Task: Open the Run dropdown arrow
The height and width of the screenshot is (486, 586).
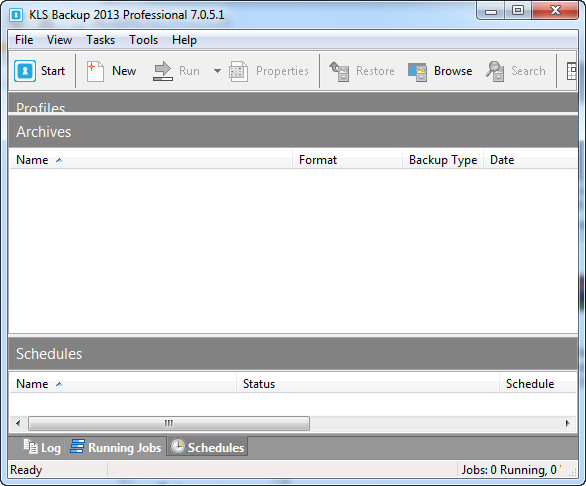Action: 217,71
